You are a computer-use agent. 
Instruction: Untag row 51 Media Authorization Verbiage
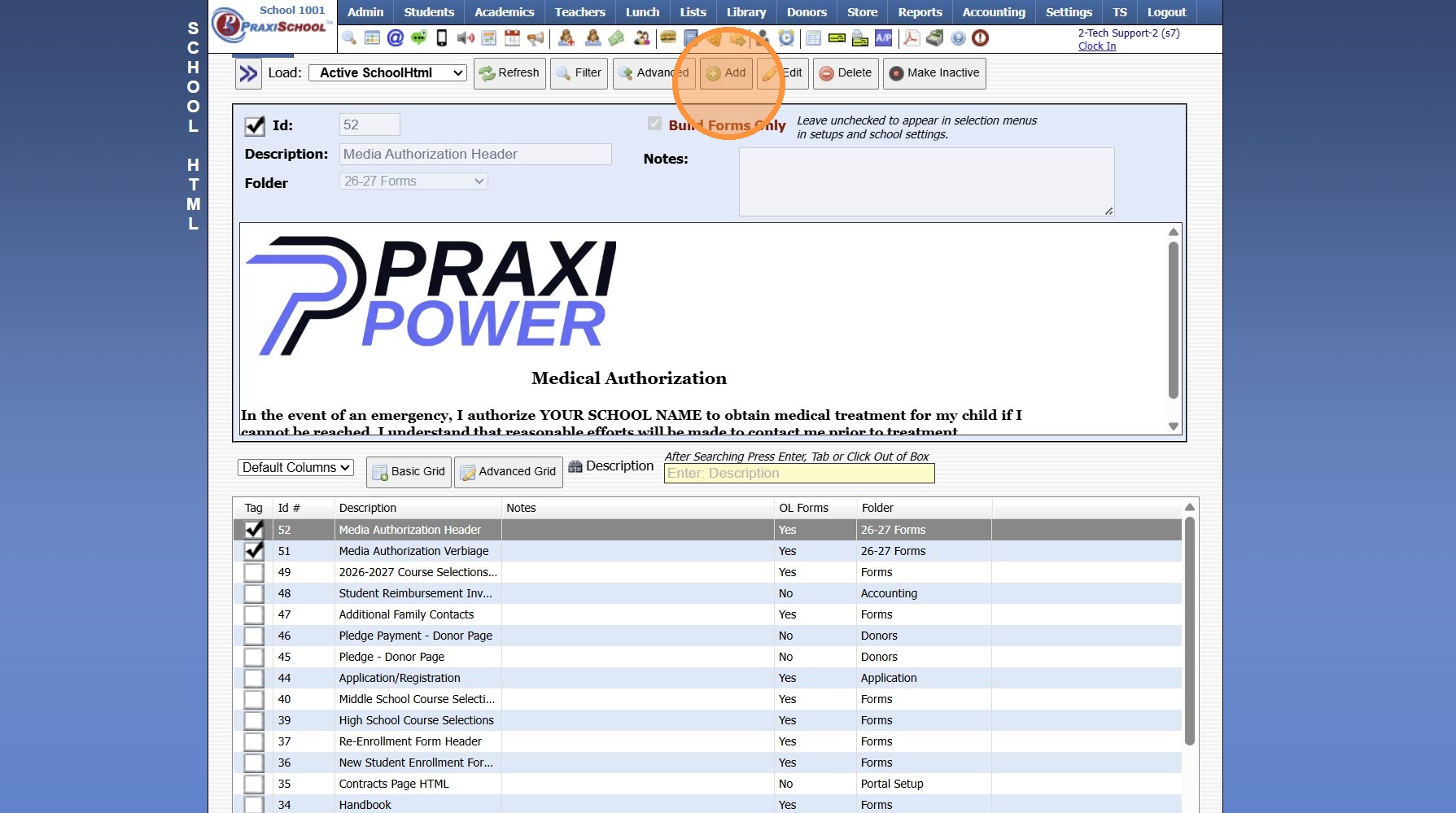(254, 551)
